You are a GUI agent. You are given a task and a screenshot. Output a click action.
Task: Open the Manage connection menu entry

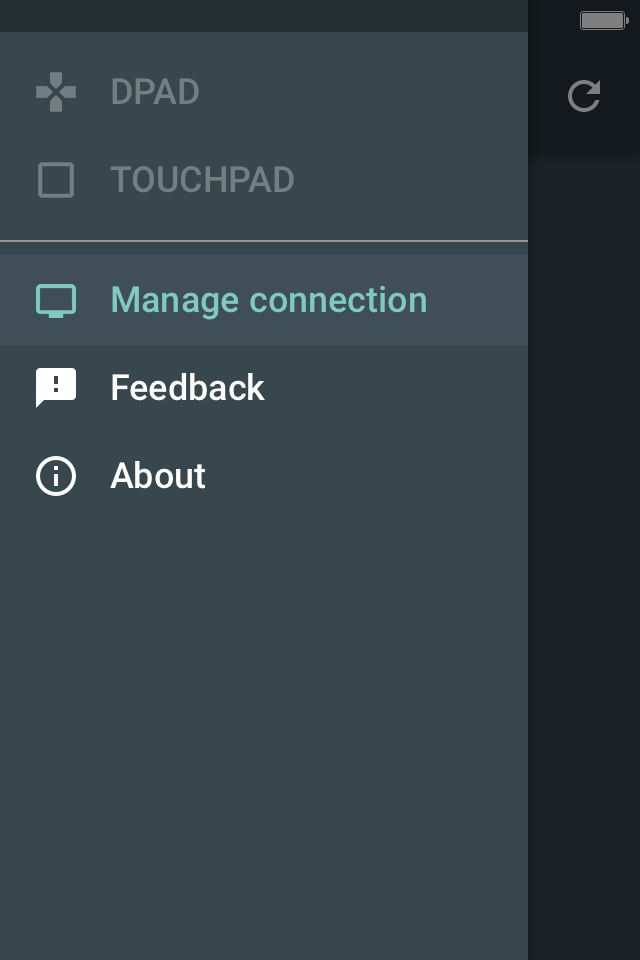tap(264, 300)
